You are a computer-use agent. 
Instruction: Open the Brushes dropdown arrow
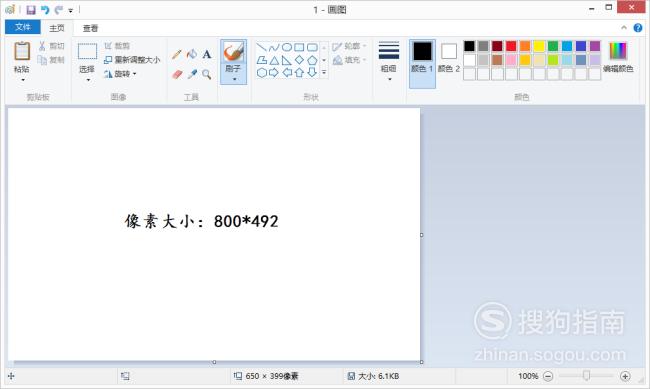tap(234, 79)
